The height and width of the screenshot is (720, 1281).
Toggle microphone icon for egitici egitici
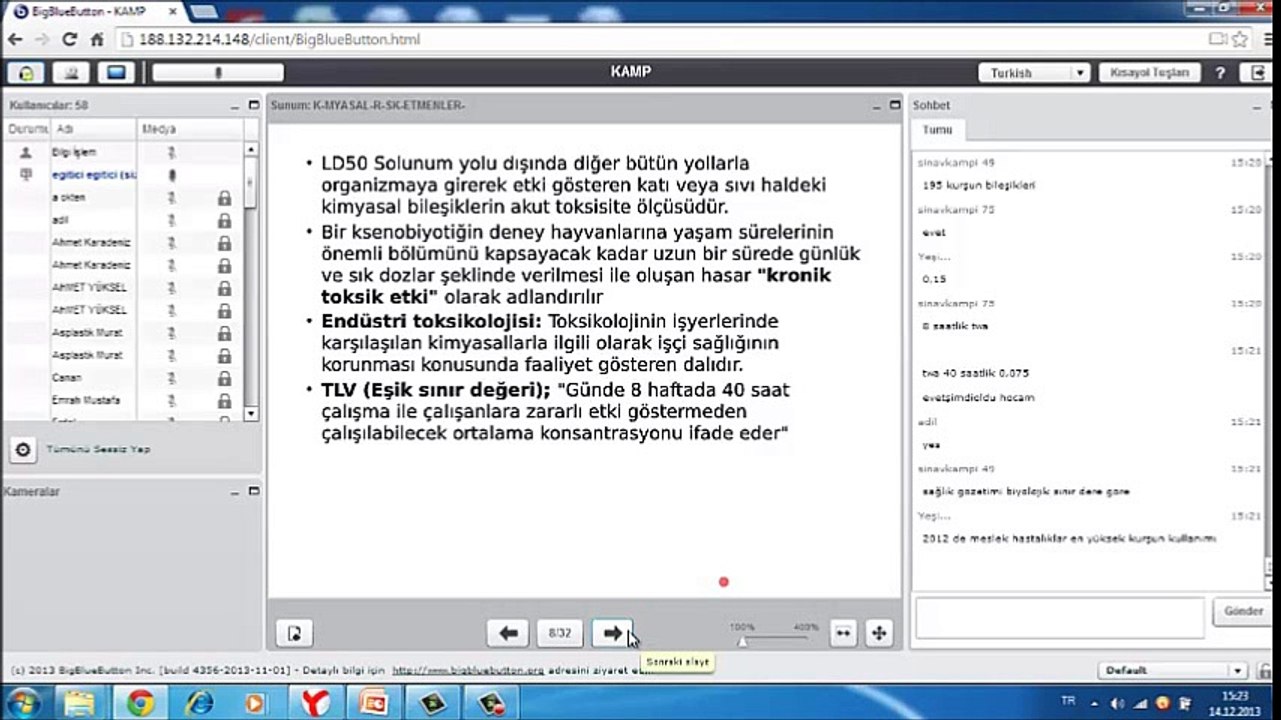point(172,175)
